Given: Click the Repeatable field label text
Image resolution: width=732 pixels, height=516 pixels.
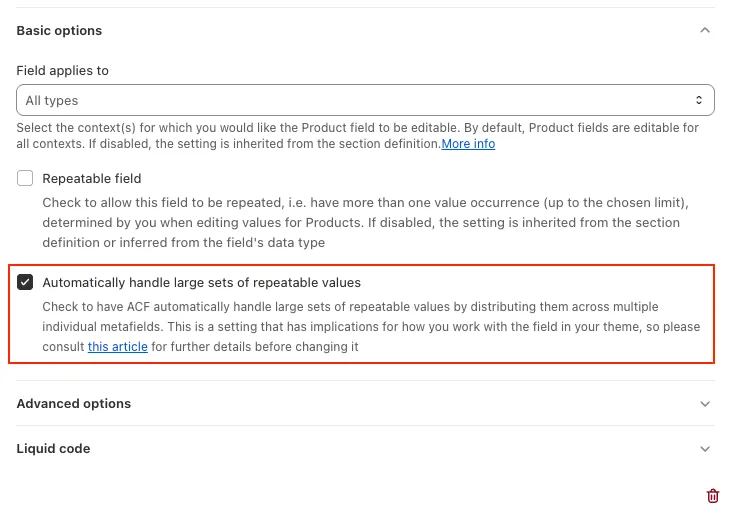Looking at the screenshot, I should [92, 178].
